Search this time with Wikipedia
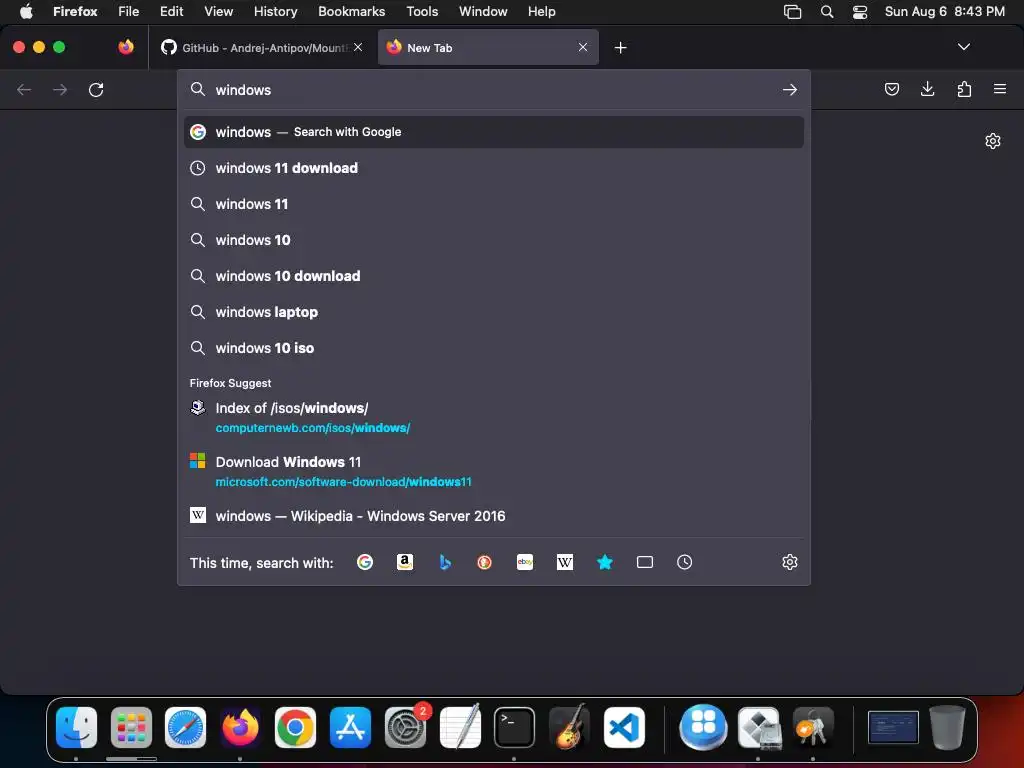 (x=565, y=562)
